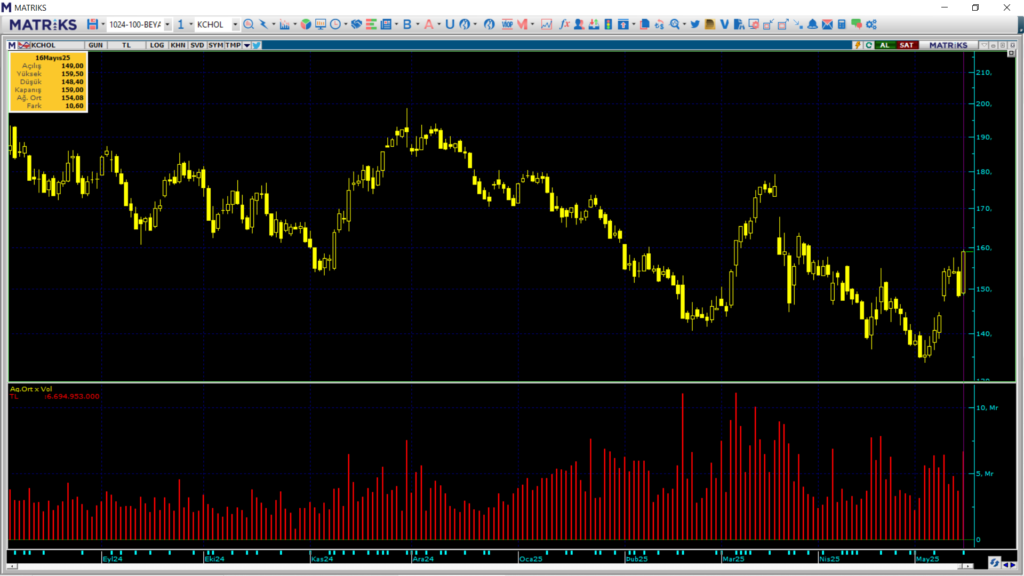Open the calculator tool icon
Screen dimensions: 1024x576
pos(842,24)
